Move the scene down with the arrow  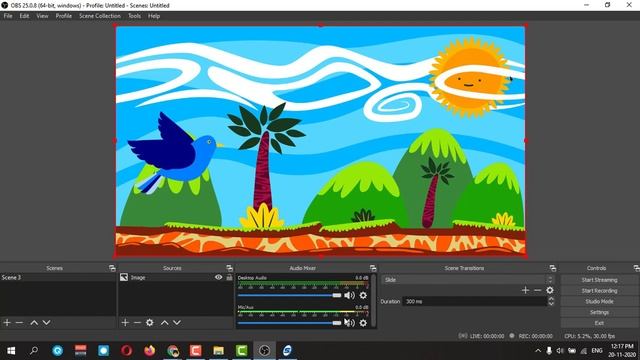(47, 322)
